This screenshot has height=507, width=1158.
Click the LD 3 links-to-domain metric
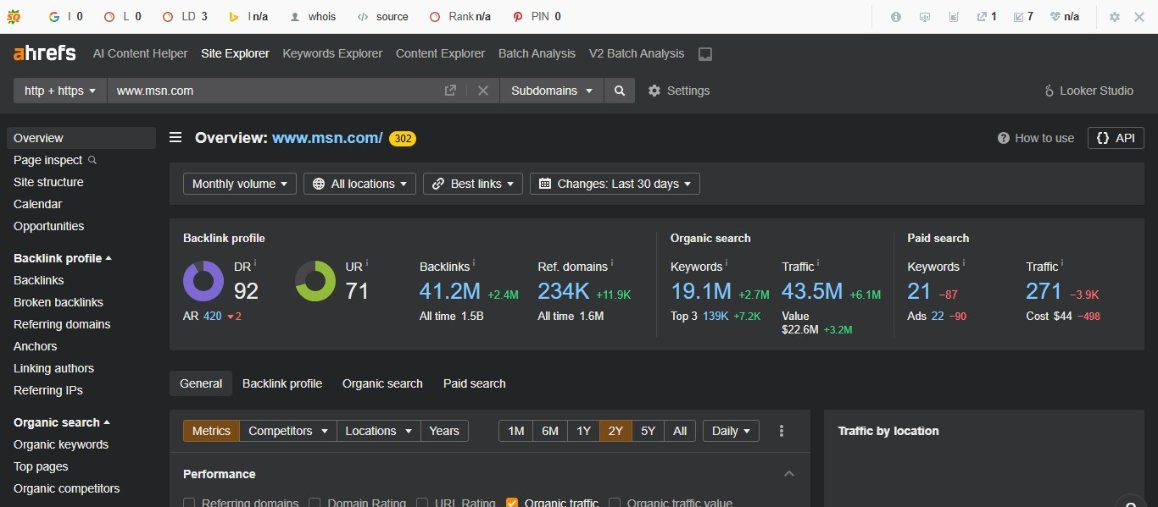185,16
